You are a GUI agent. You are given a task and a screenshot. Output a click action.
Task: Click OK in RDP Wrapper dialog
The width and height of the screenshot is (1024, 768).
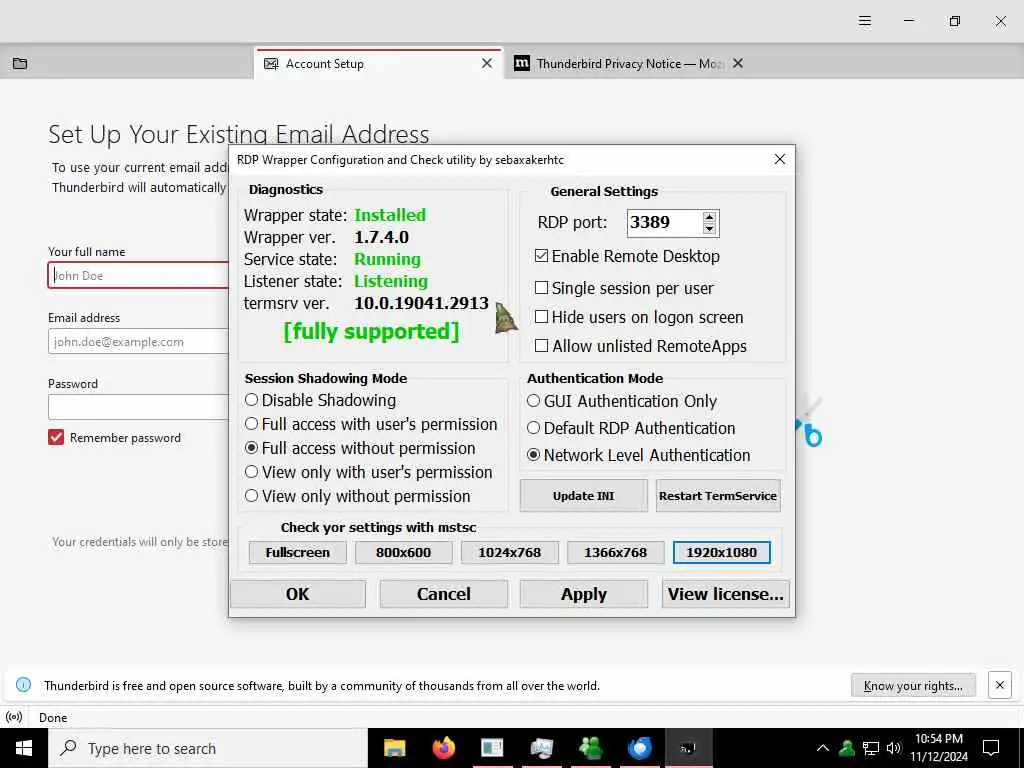coord(298,594)
